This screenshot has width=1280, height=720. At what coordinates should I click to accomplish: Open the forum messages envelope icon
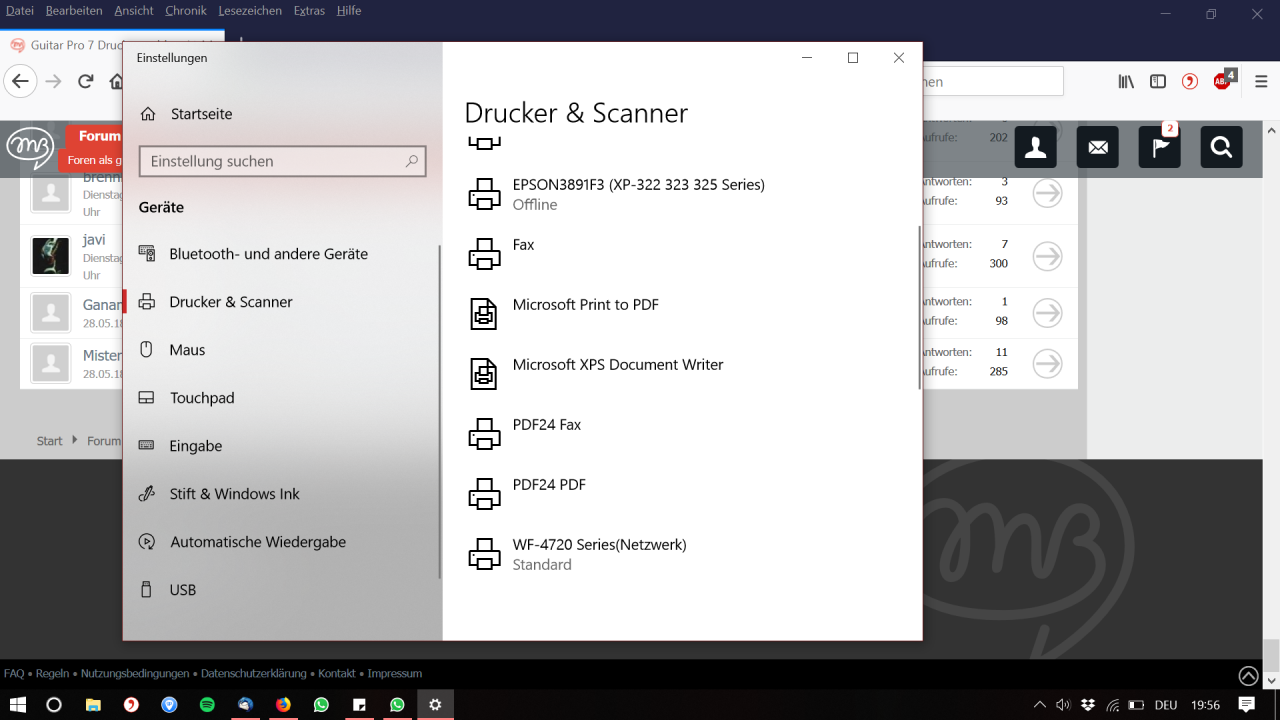[x=1097, y=147]
